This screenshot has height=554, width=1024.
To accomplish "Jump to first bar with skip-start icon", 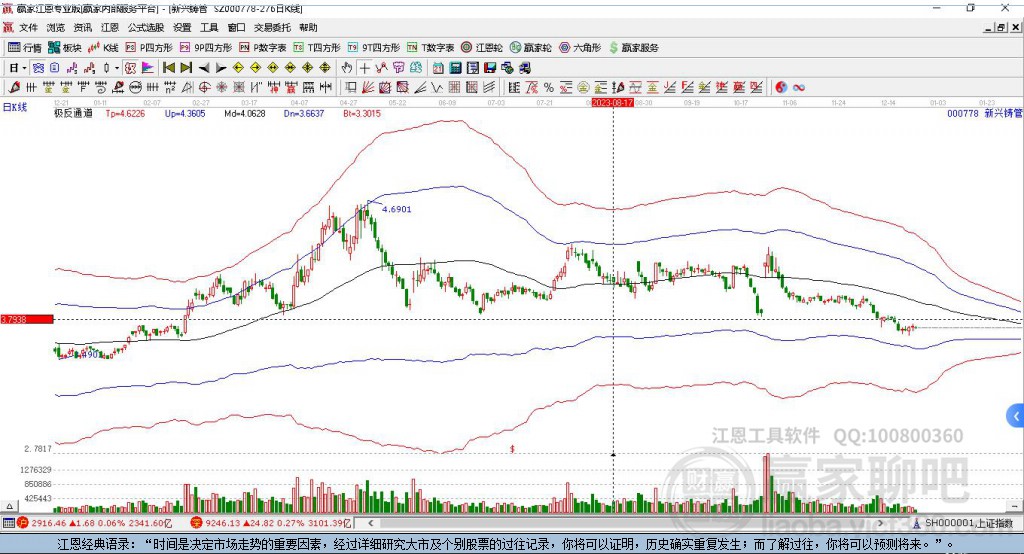I will coord(168,67).
